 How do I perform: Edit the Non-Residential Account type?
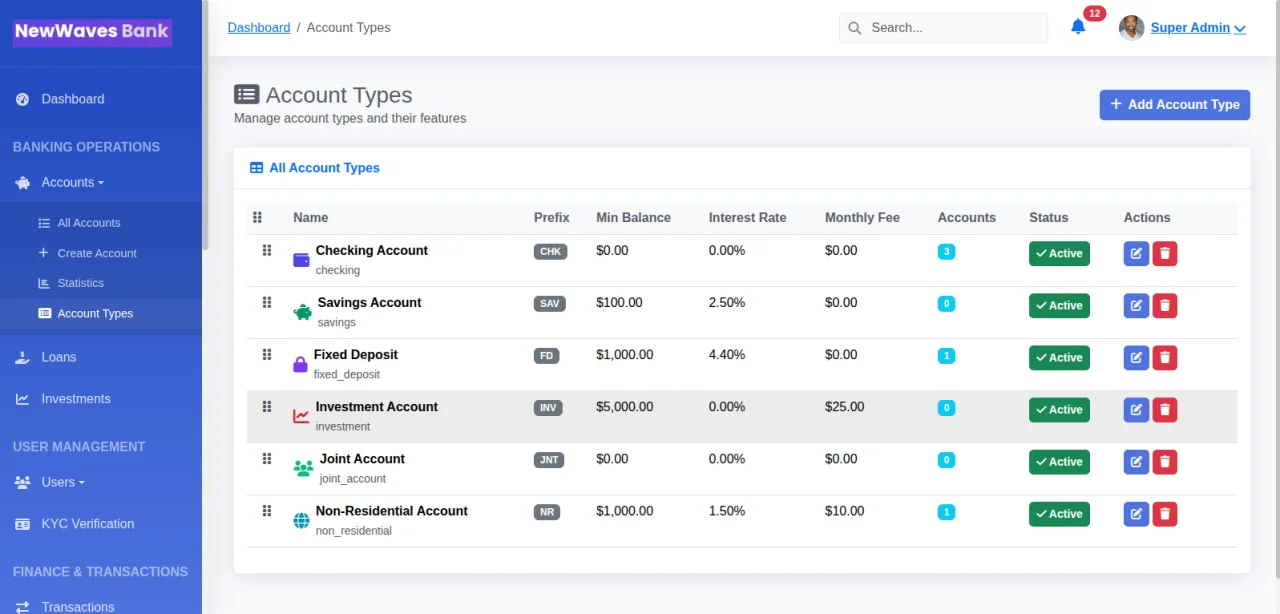tap(1136, 513)
